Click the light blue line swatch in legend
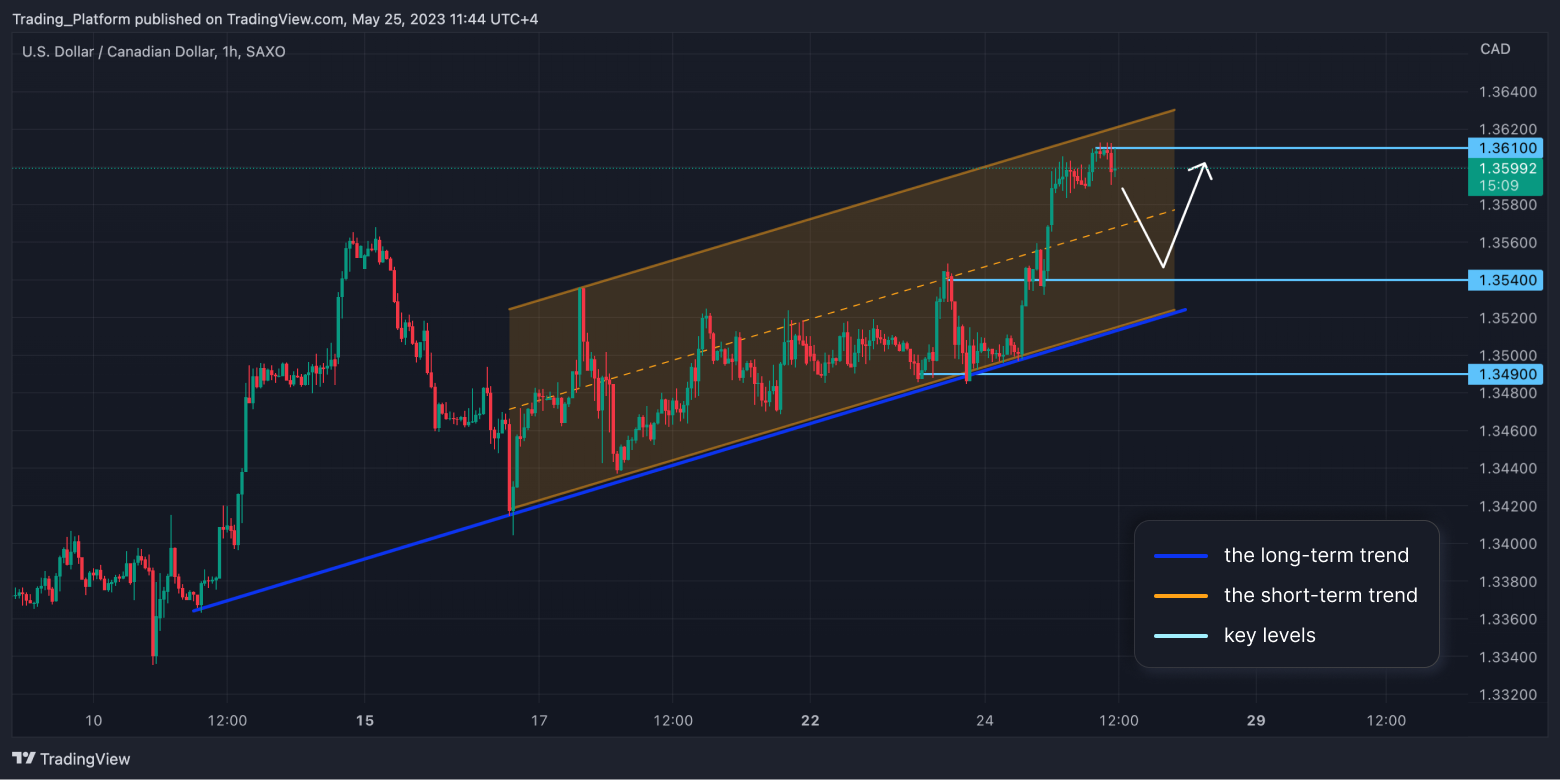Image resolution: width=1560 pixels, height=780 pixels. tap(1180, 636)
